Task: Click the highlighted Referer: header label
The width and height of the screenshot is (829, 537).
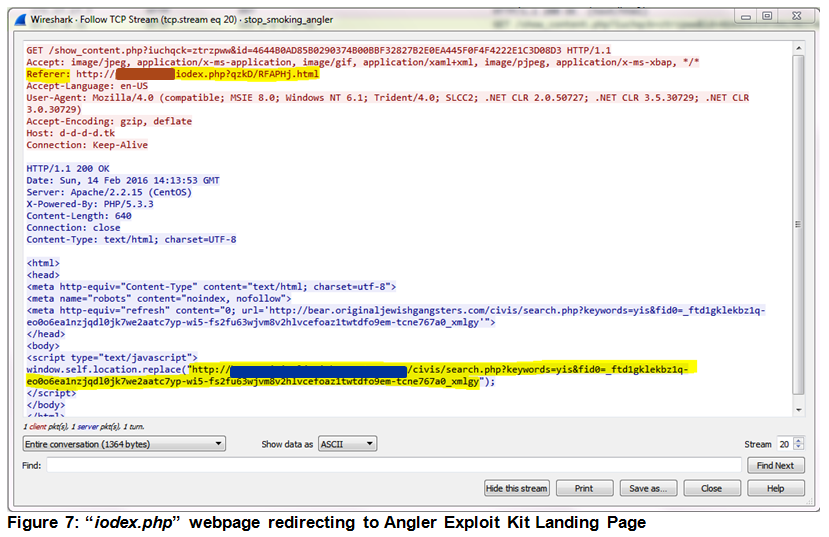Action: [x=48, y=74]
